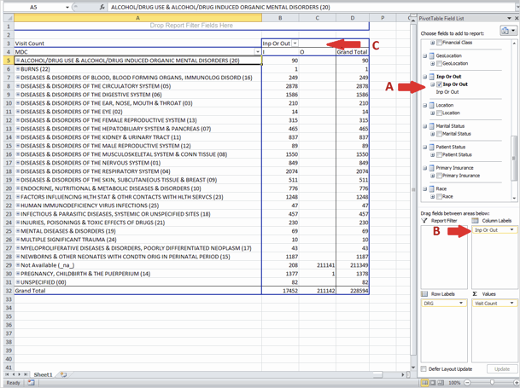
Task: Switch to Normal view in status bar
Action: [425, 383]
